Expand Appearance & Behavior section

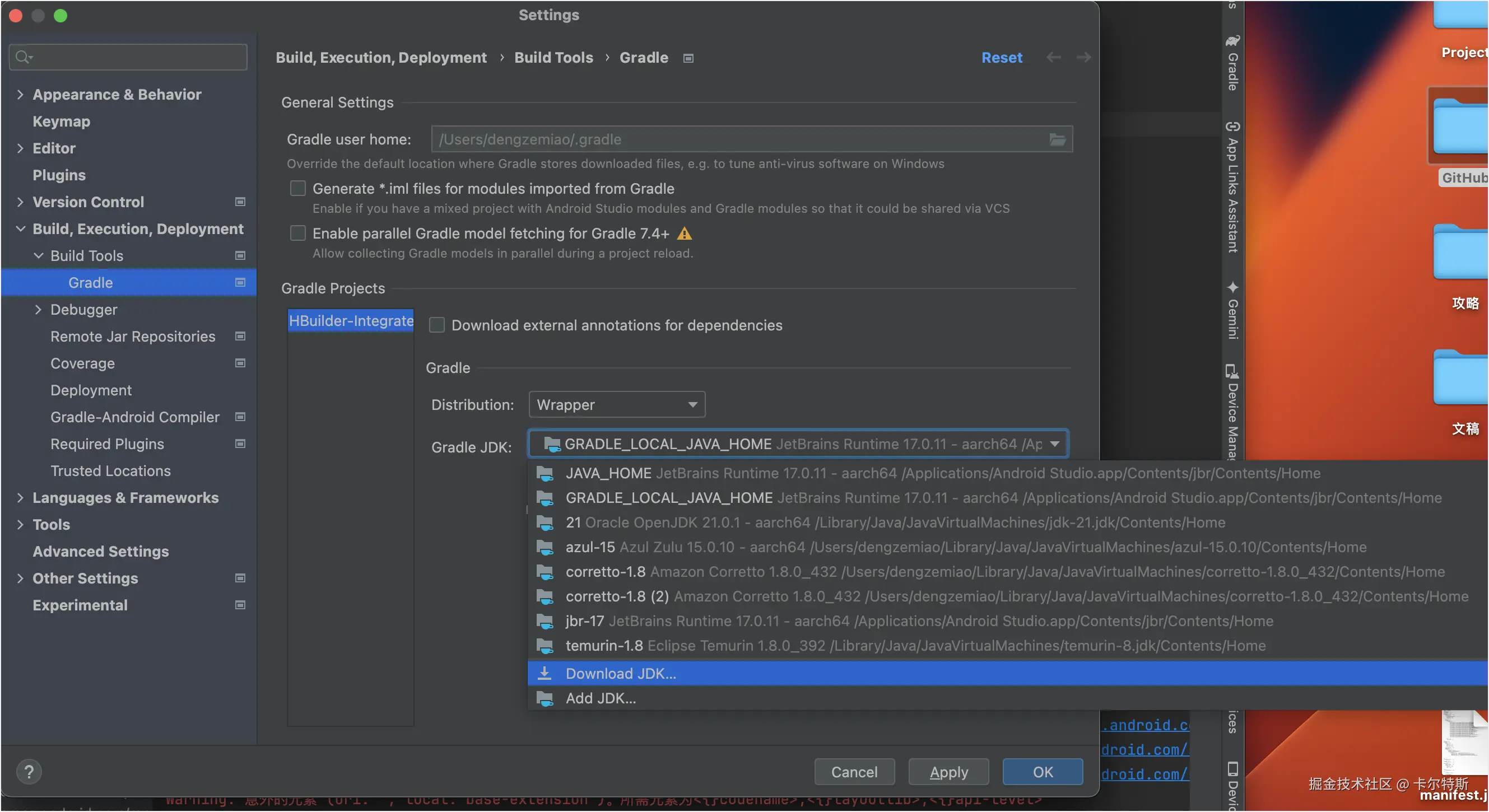pos(20,94)
